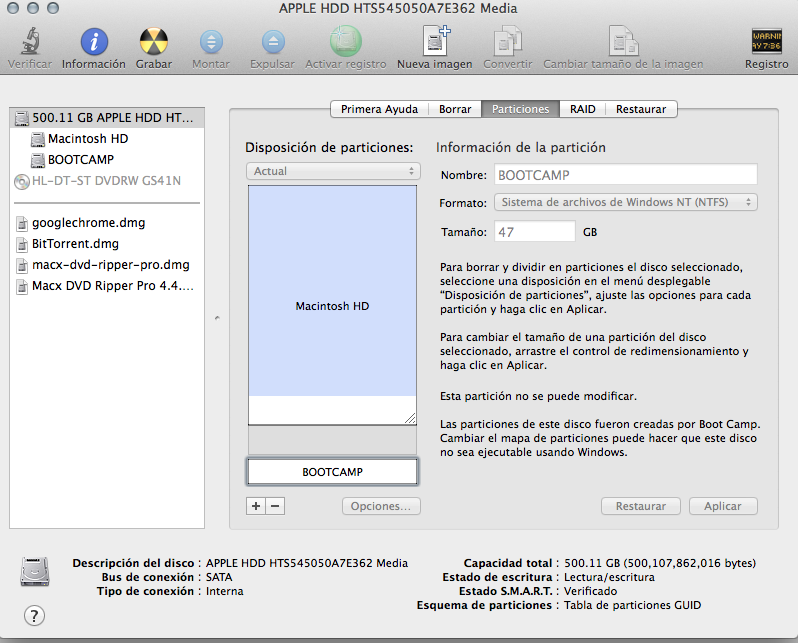Click the Activar registro icon
798x643 pixels.
[x=346, y=41]
